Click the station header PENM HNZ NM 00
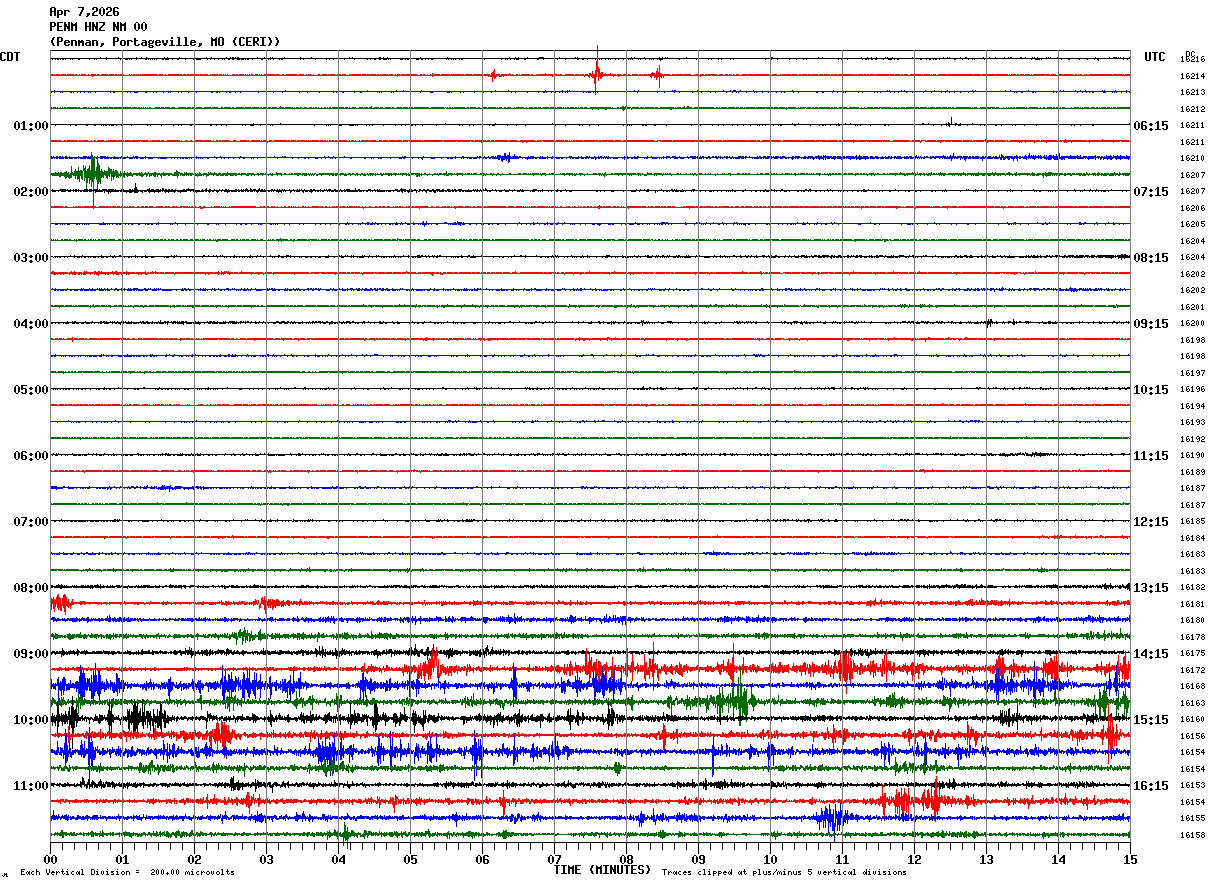The width and height of the screenshot is (1210, 886). (x=98, y=27)
